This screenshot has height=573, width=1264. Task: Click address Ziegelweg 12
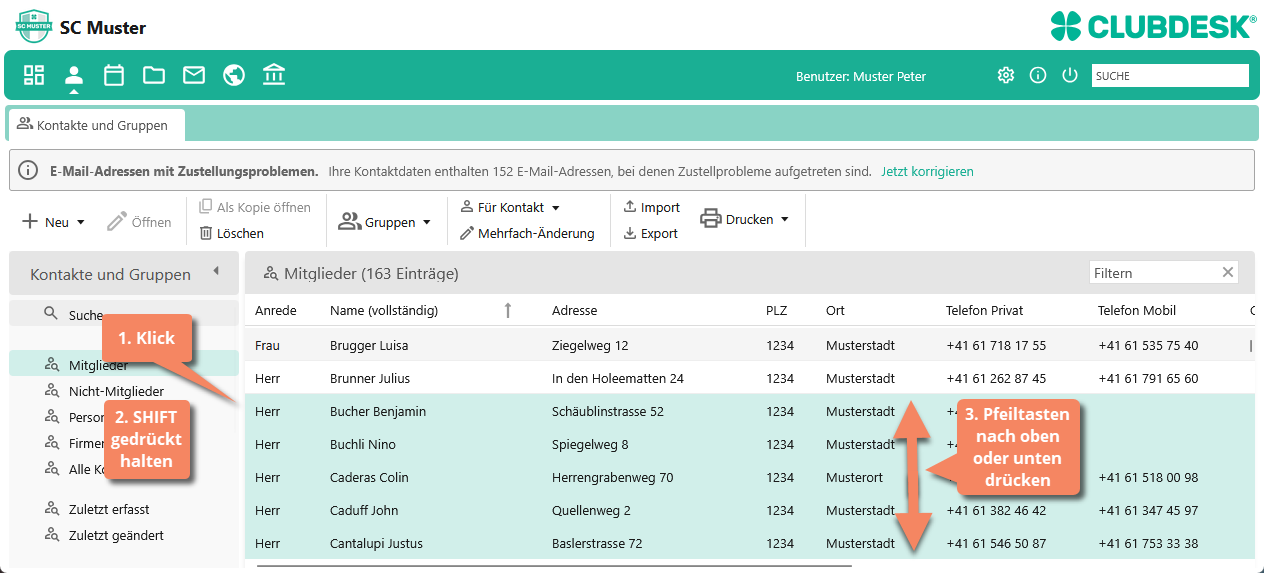coord(590,345)
